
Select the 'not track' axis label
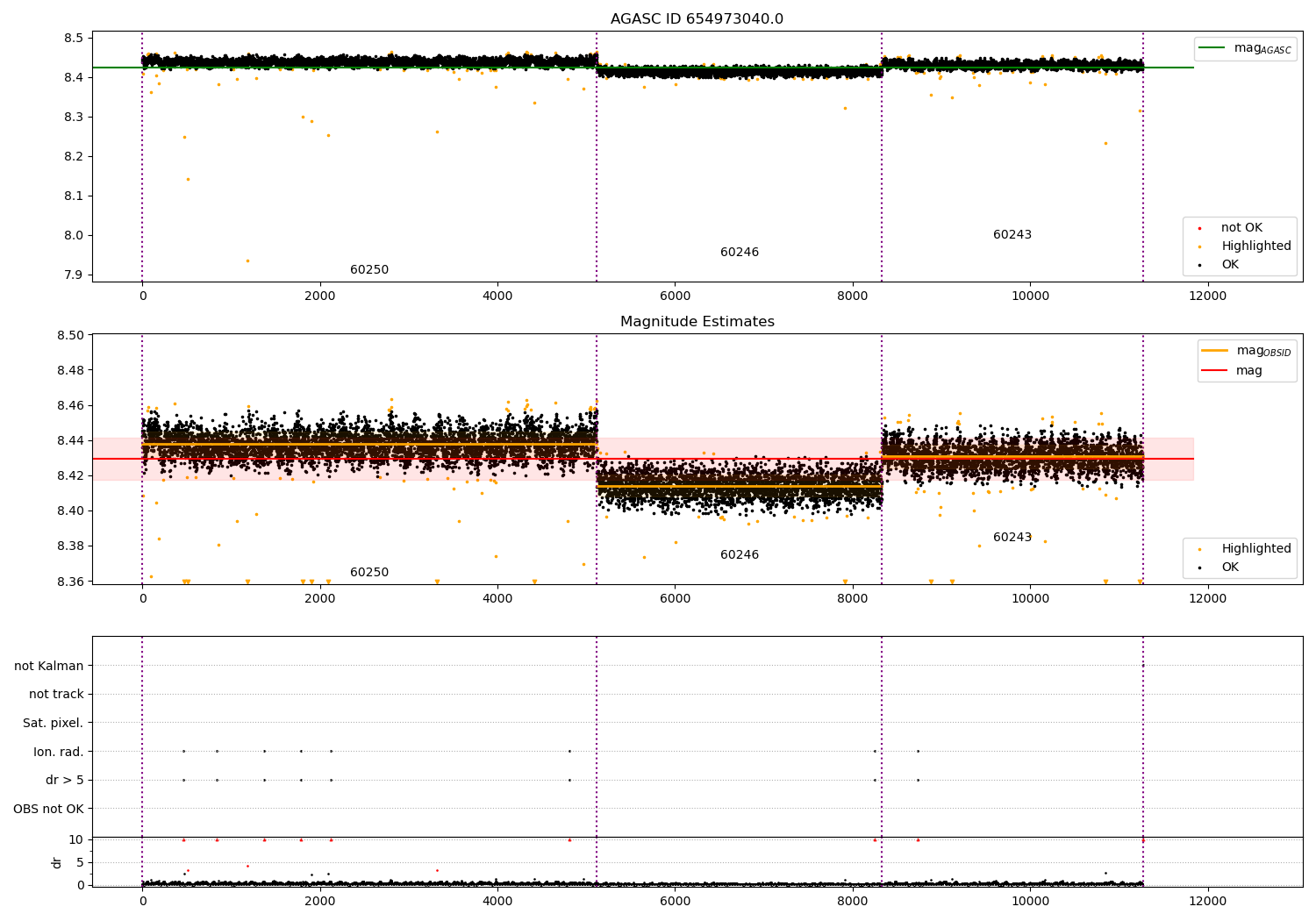pos(56,695)
